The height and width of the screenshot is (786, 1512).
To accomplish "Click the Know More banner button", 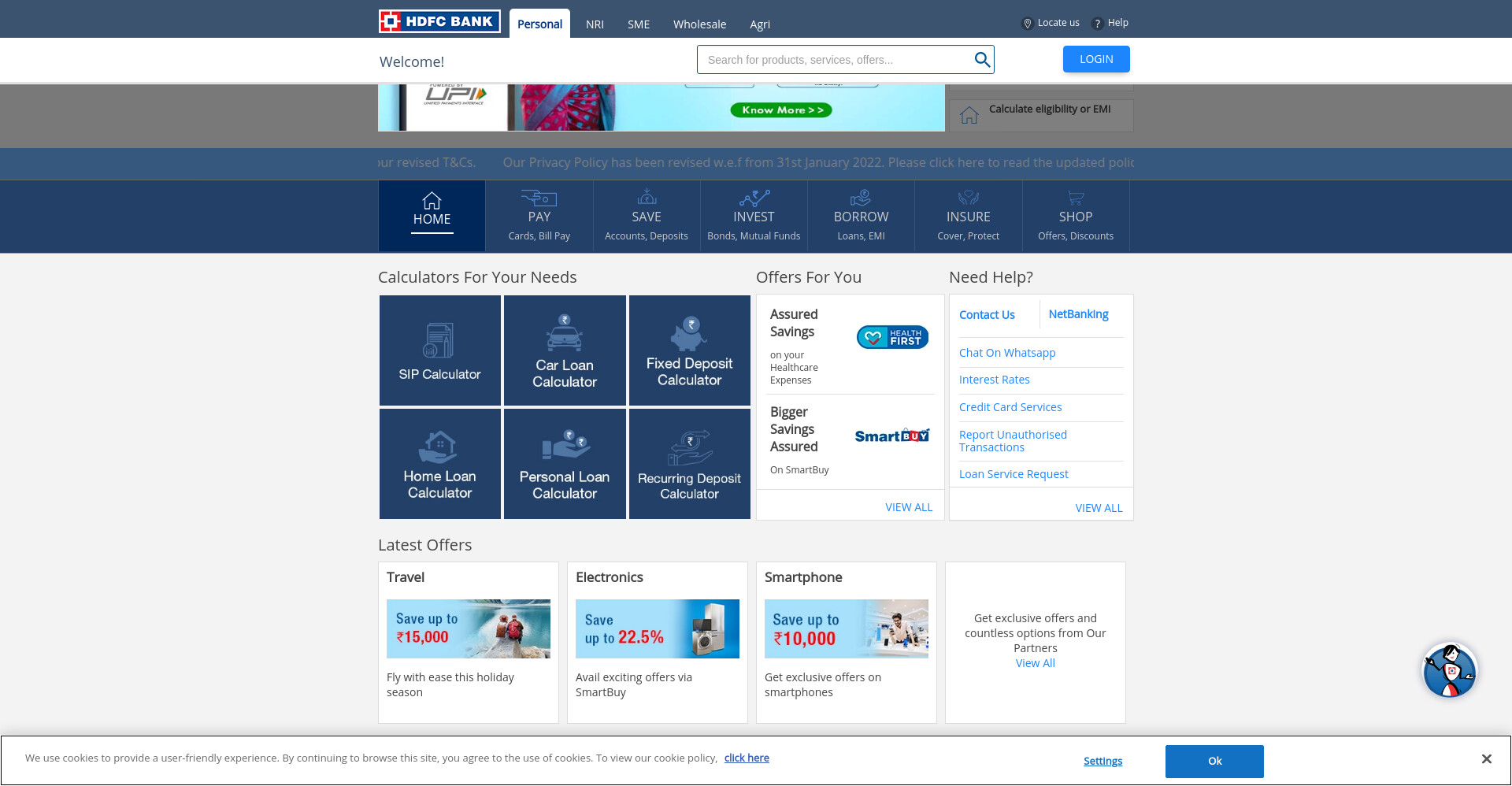I will (781, 110).
